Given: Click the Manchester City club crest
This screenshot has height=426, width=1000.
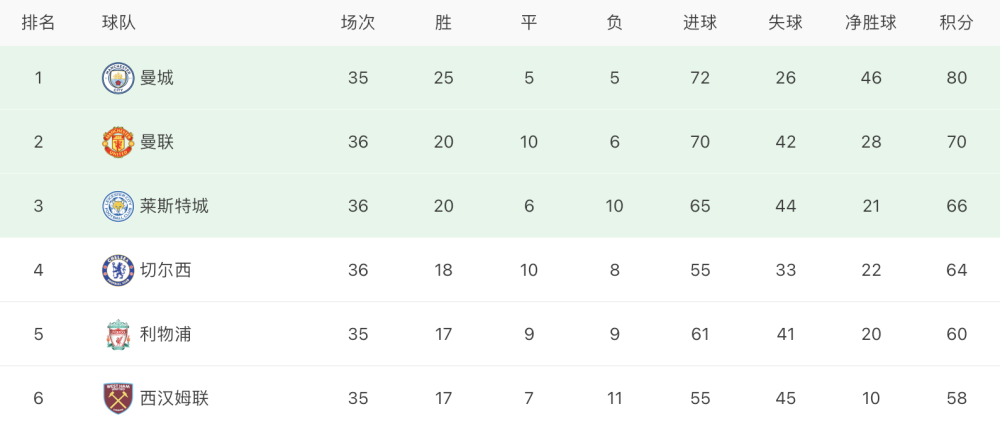Looking at the screenshot, I should [118, 78].
